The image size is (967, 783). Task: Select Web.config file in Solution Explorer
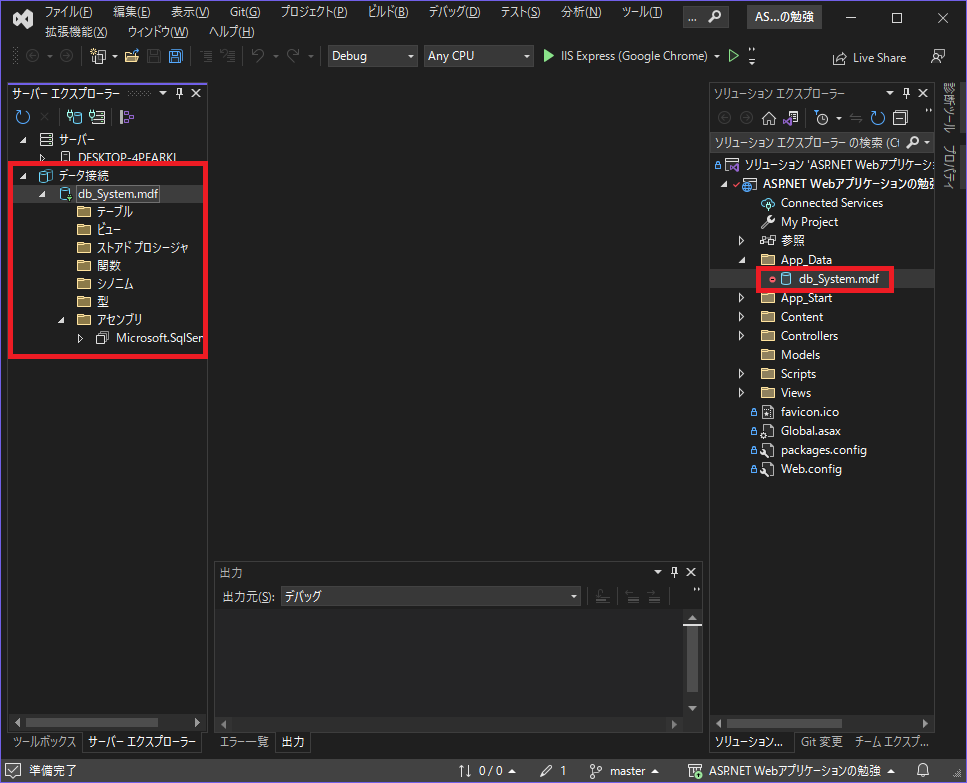point(811,469)
